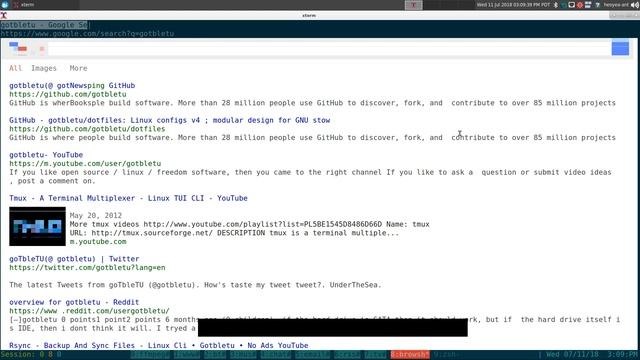Click the URL bar showing google.com/search?q=gotbletu
Viewport: 640px width, 360px height.
pyautogui.click(x=87, y=33)
